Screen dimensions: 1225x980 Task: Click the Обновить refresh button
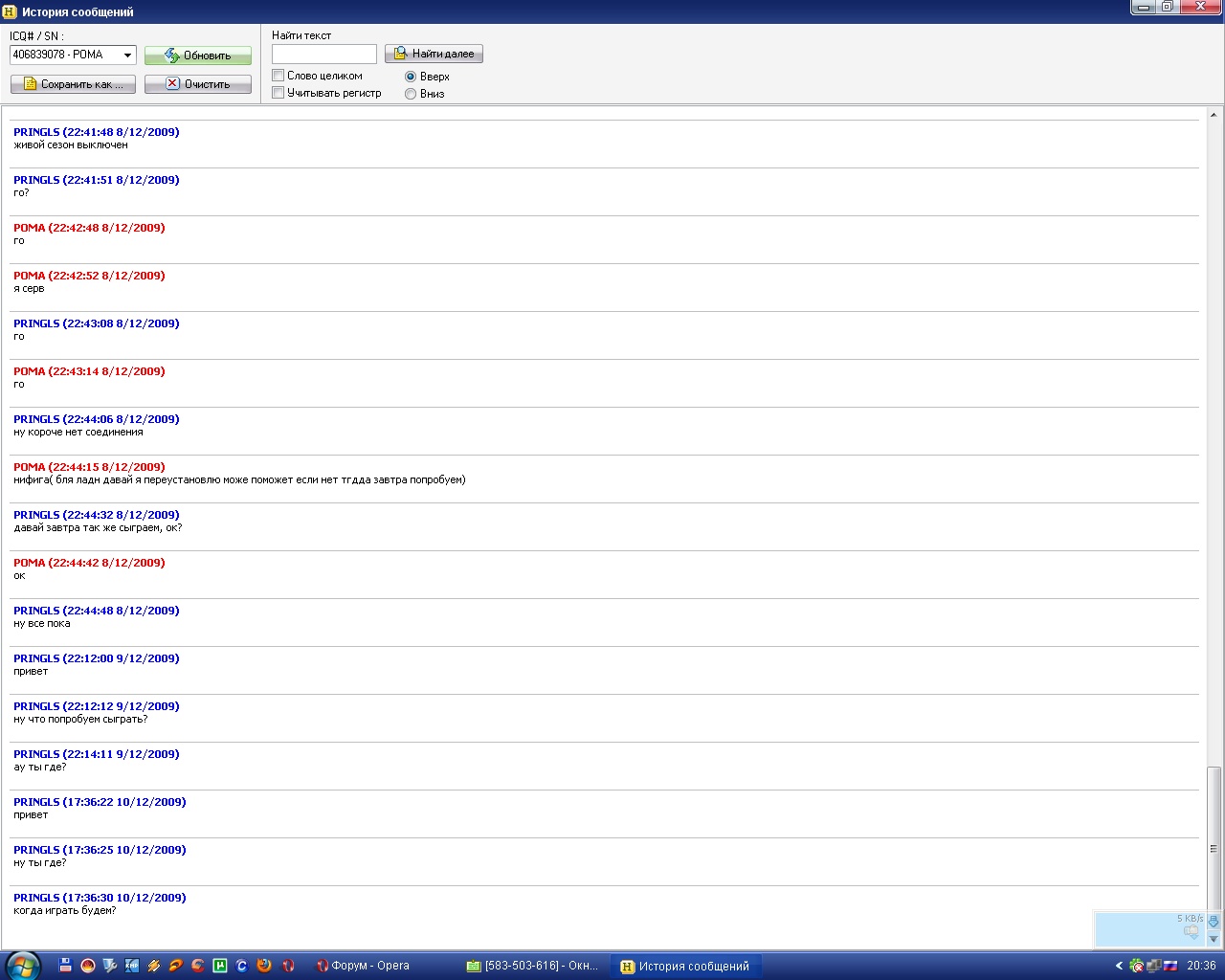[198, 56]
